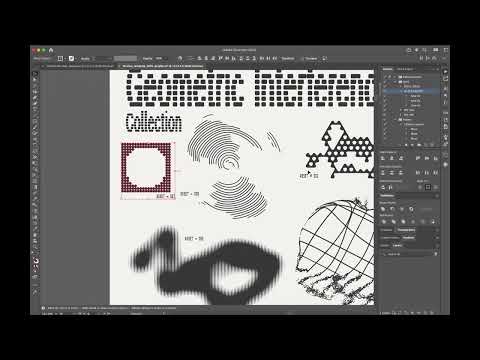This screenshot has height=360, width=480.
Task: Collapse the blue-highlighted layer row's disclosure arrow
Action: point(401,91)
